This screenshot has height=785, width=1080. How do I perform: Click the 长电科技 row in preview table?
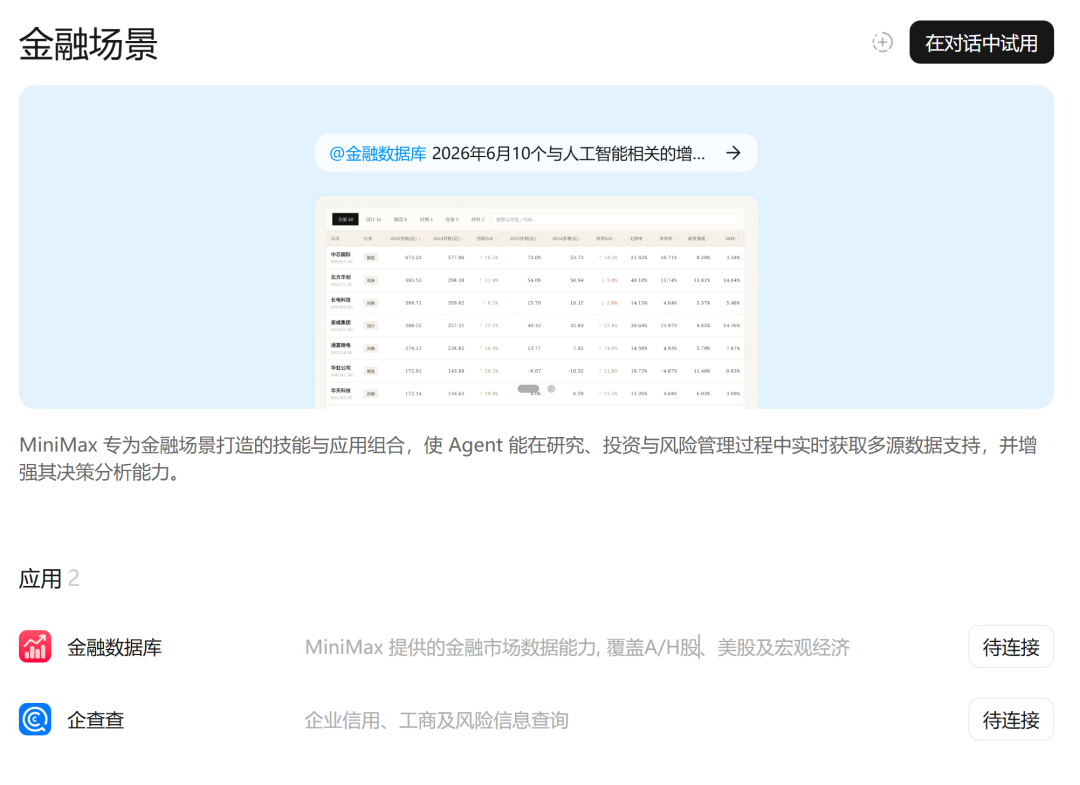pos(536,303)
